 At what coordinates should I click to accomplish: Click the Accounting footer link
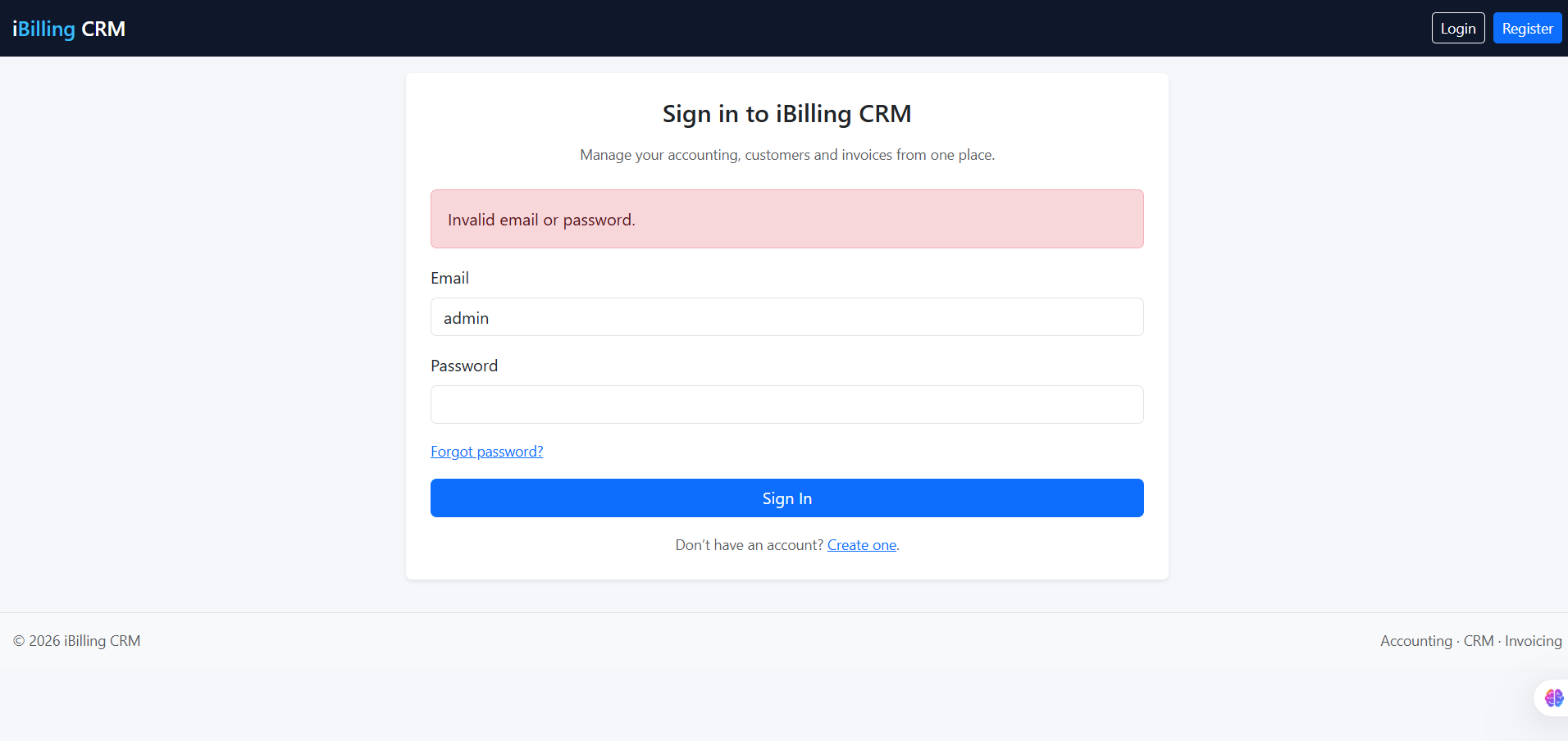click(1415, 640)
